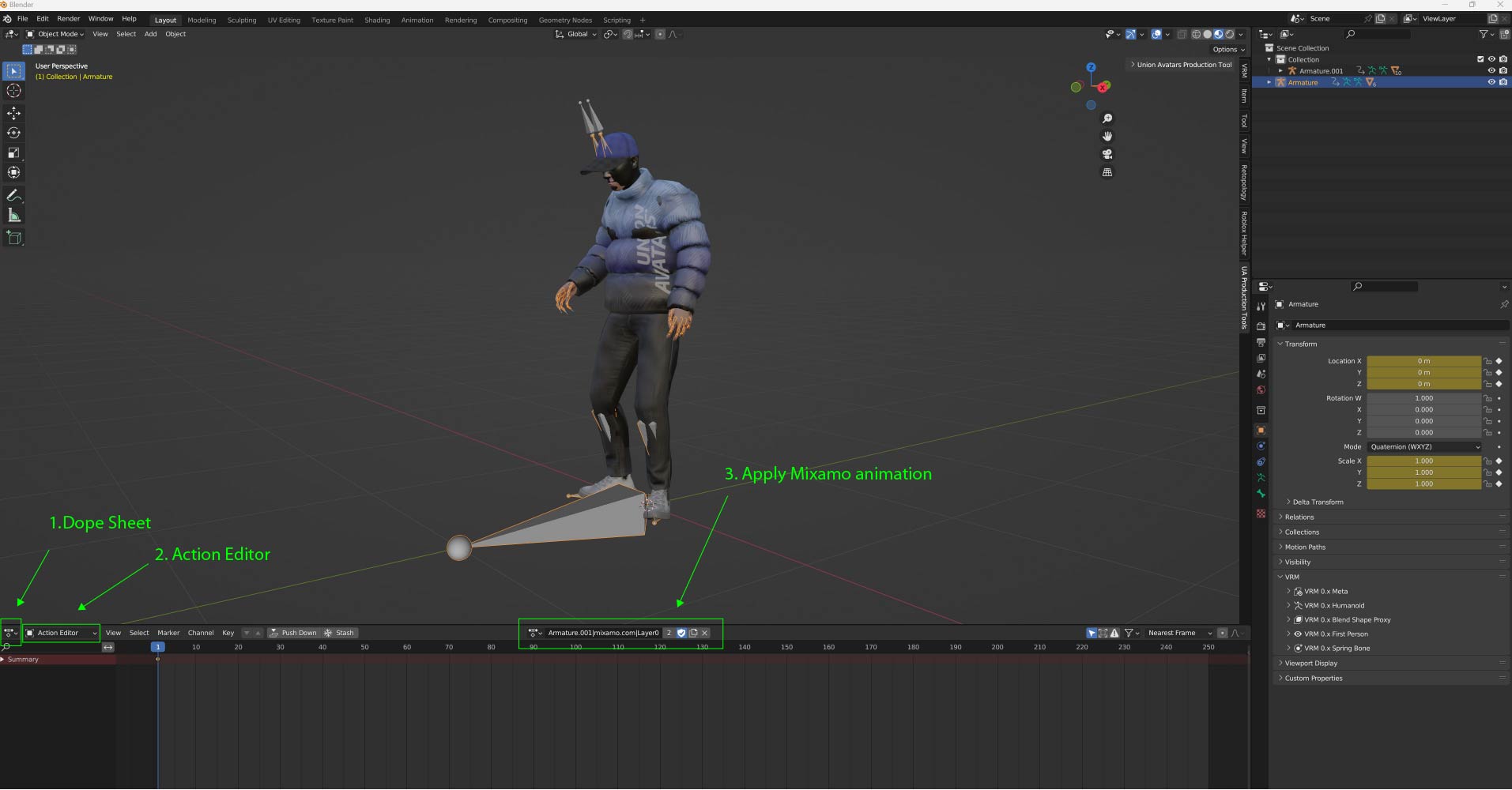Hide selected Armature row with eye icon
This screenshot has height=790, width=1512.
tap(1491, 82)
